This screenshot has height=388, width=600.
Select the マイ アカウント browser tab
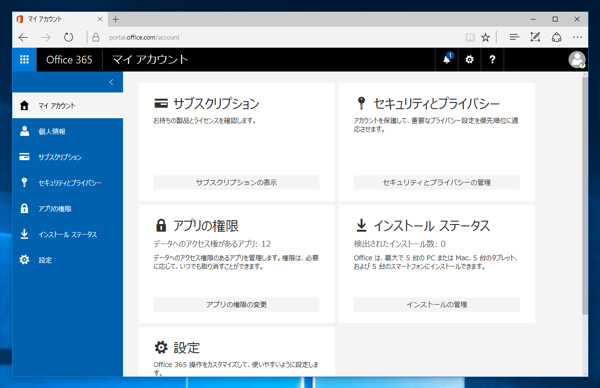[x=60, y=19]
